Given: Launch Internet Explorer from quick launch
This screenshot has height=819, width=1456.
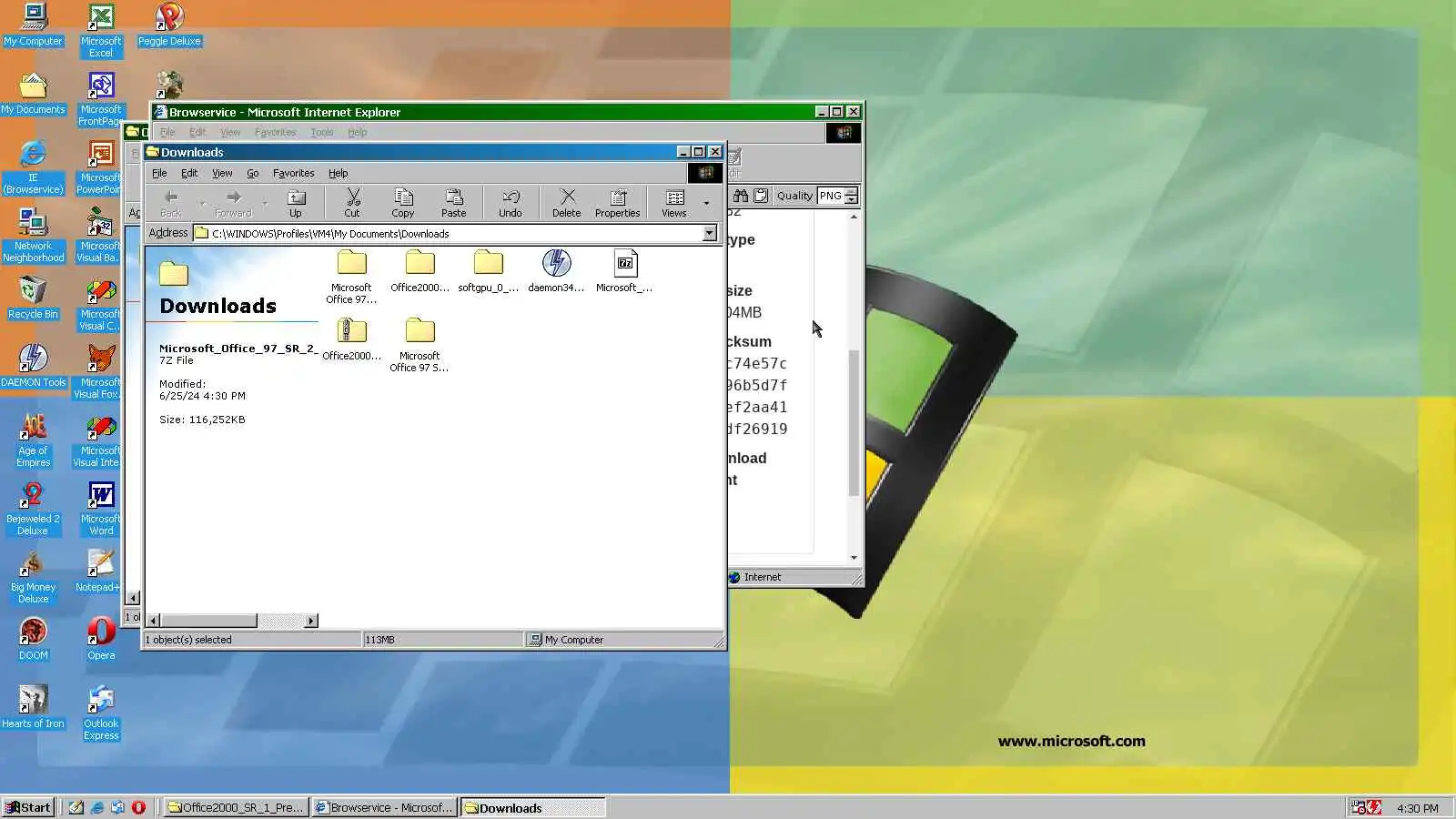Looking at the screenshot, I should tap(96, 807).
